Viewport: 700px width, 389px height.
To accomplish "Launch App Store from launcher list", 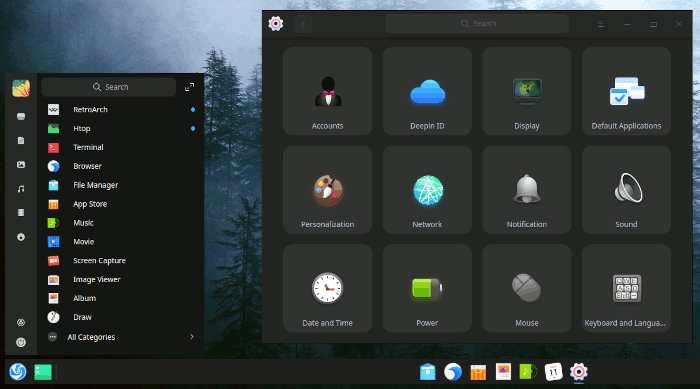I will (121, 204).
